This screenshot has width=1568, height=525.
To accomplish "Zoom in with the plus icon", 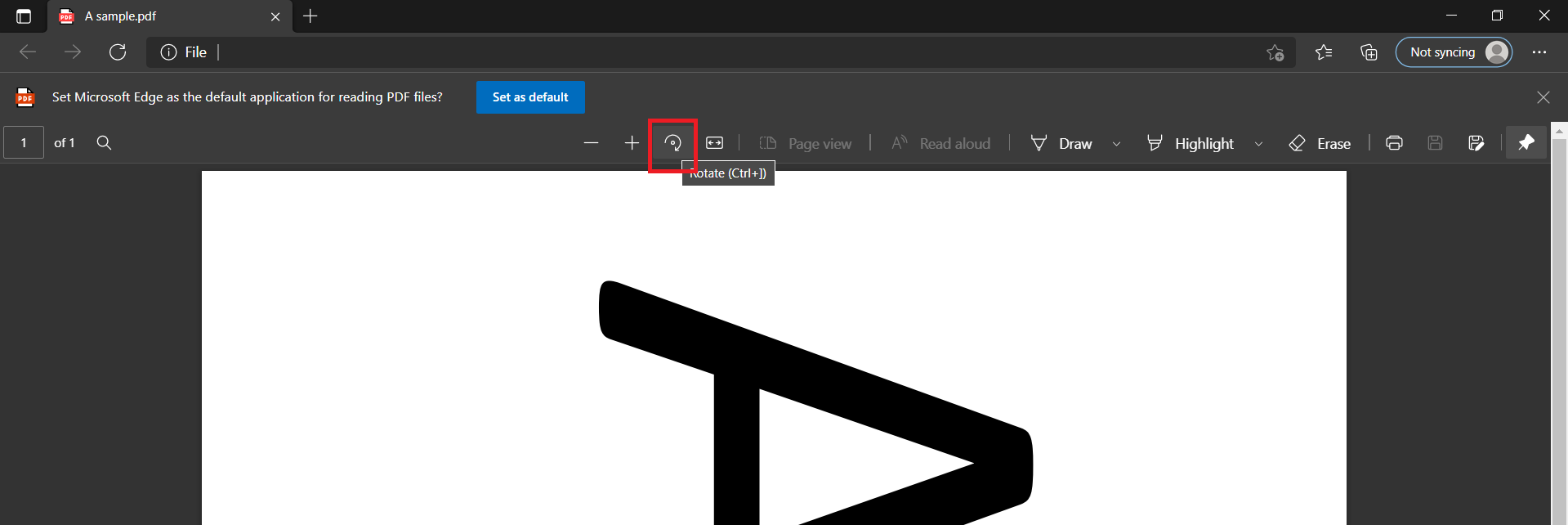I will (632, 143).
